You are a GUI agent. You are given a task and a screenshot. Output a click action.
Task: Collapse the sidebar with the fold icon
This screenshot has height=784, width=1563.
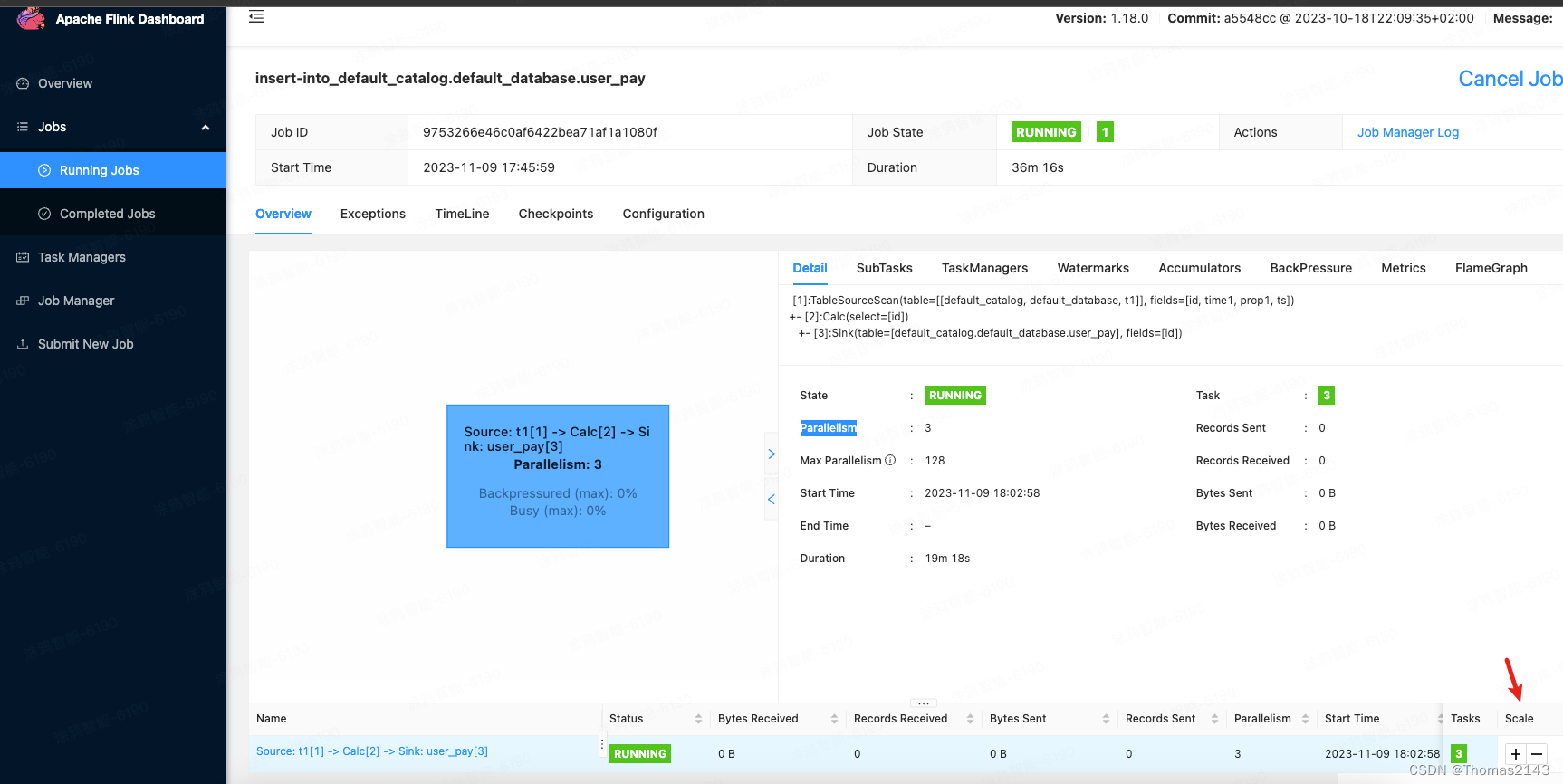[256, 16]
